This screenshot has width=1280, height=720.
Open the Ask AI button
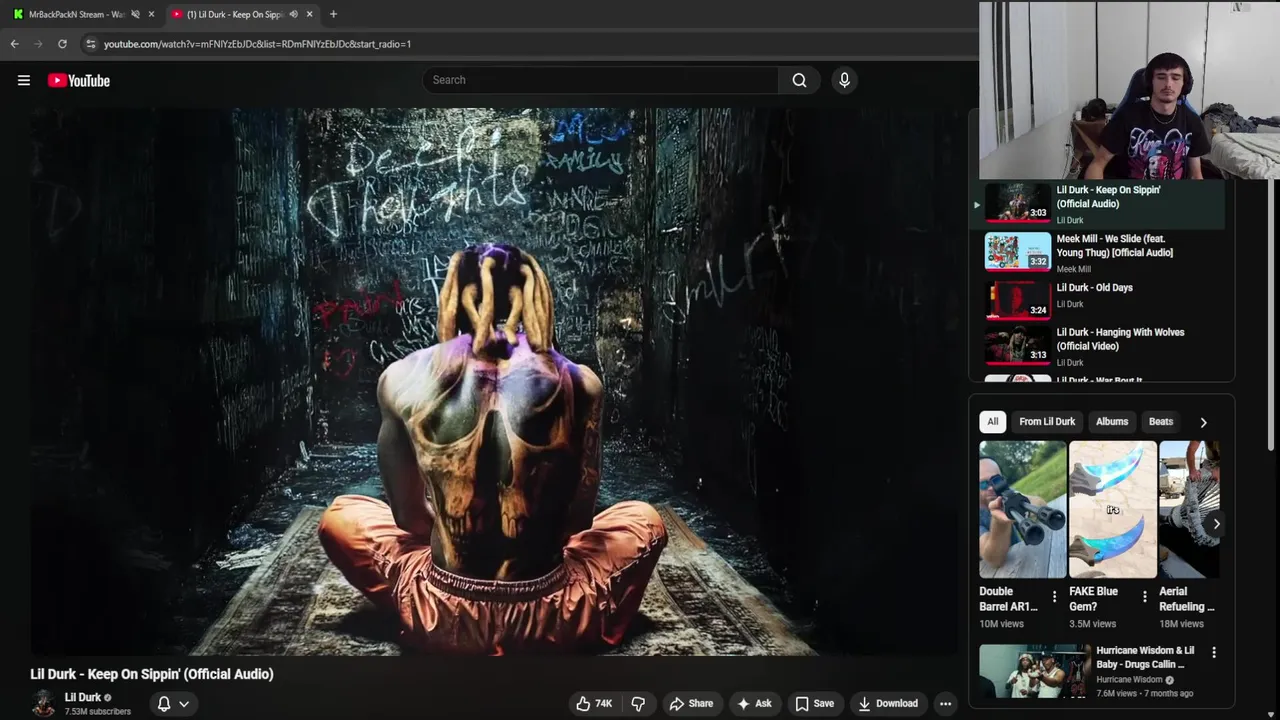pyautogui.click(x=754, y=703)
